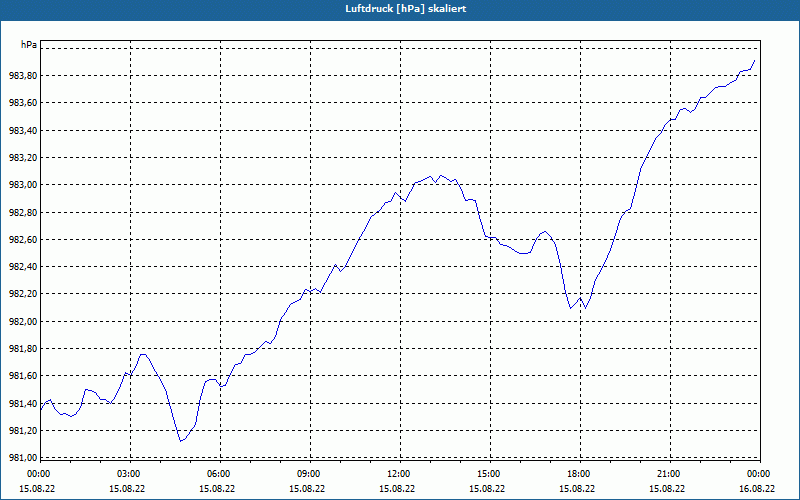Select the 16.08.22 date label

pos(757,489)
